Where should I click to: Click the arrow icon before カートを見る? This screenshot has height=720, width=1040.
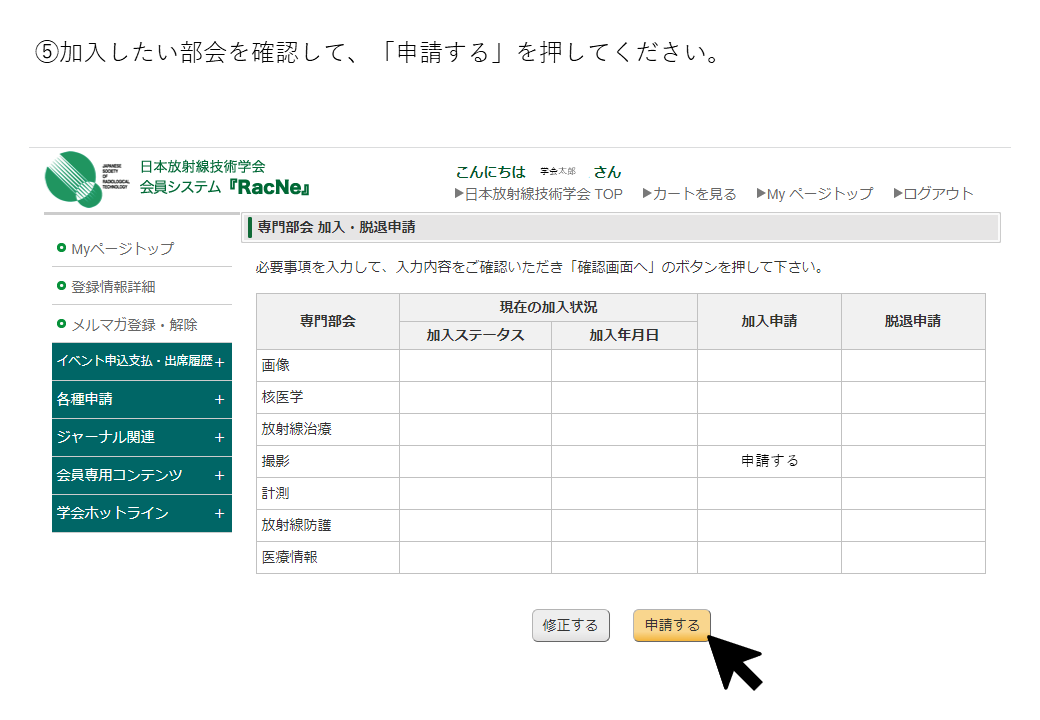(x=647, y=194)
